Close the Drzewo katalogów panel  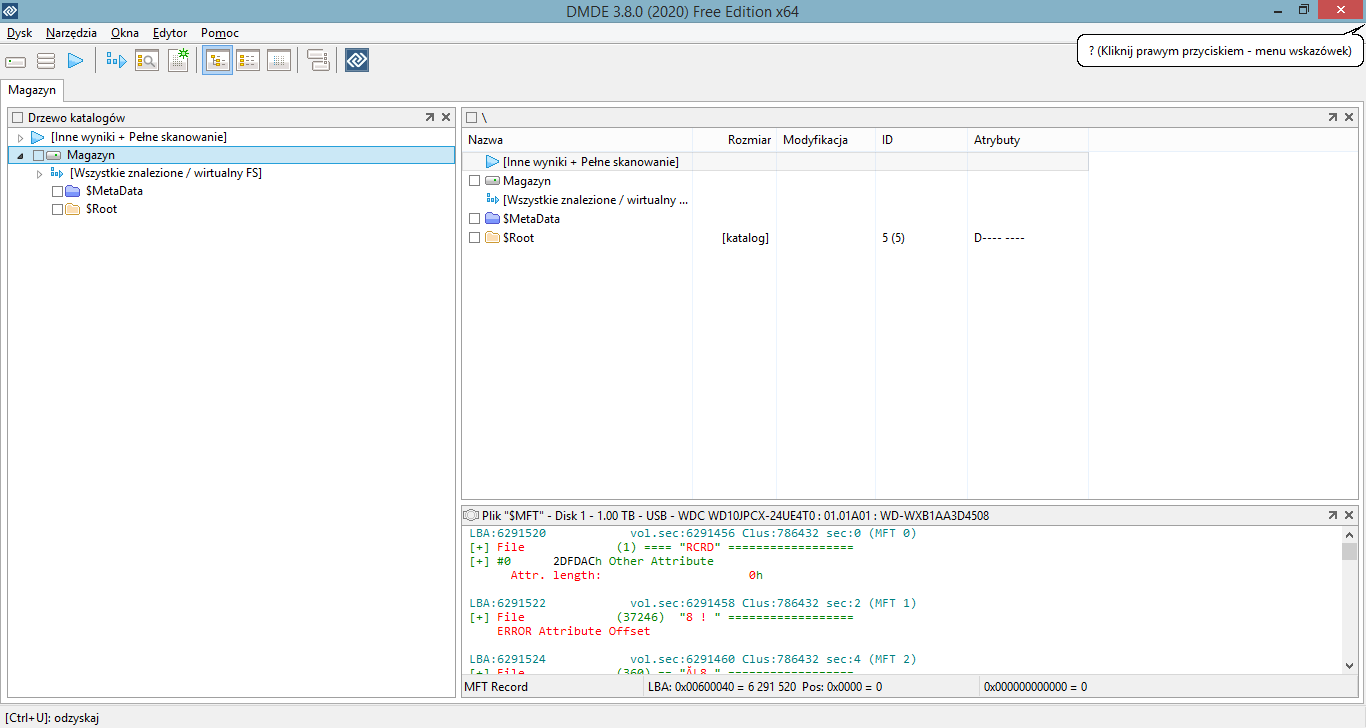pyautogui.click(x=446, y=117)
